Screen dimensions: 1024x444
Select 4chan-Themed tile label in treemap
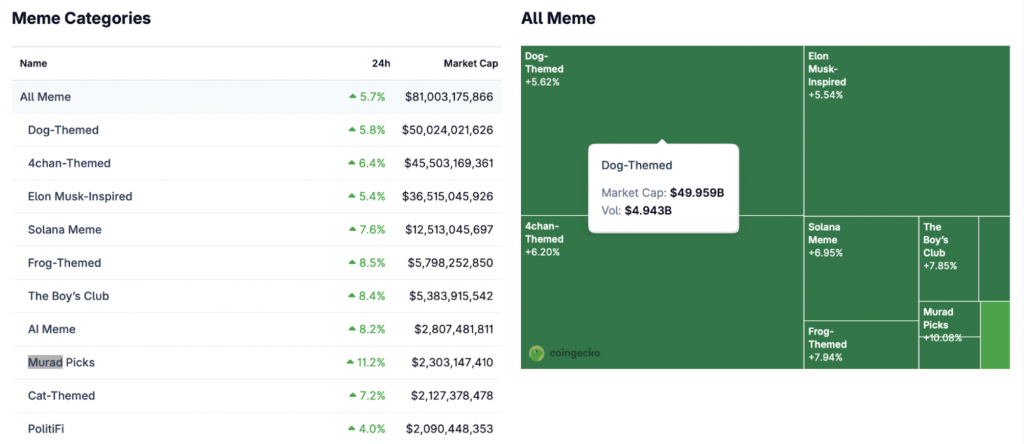(544, 233)
